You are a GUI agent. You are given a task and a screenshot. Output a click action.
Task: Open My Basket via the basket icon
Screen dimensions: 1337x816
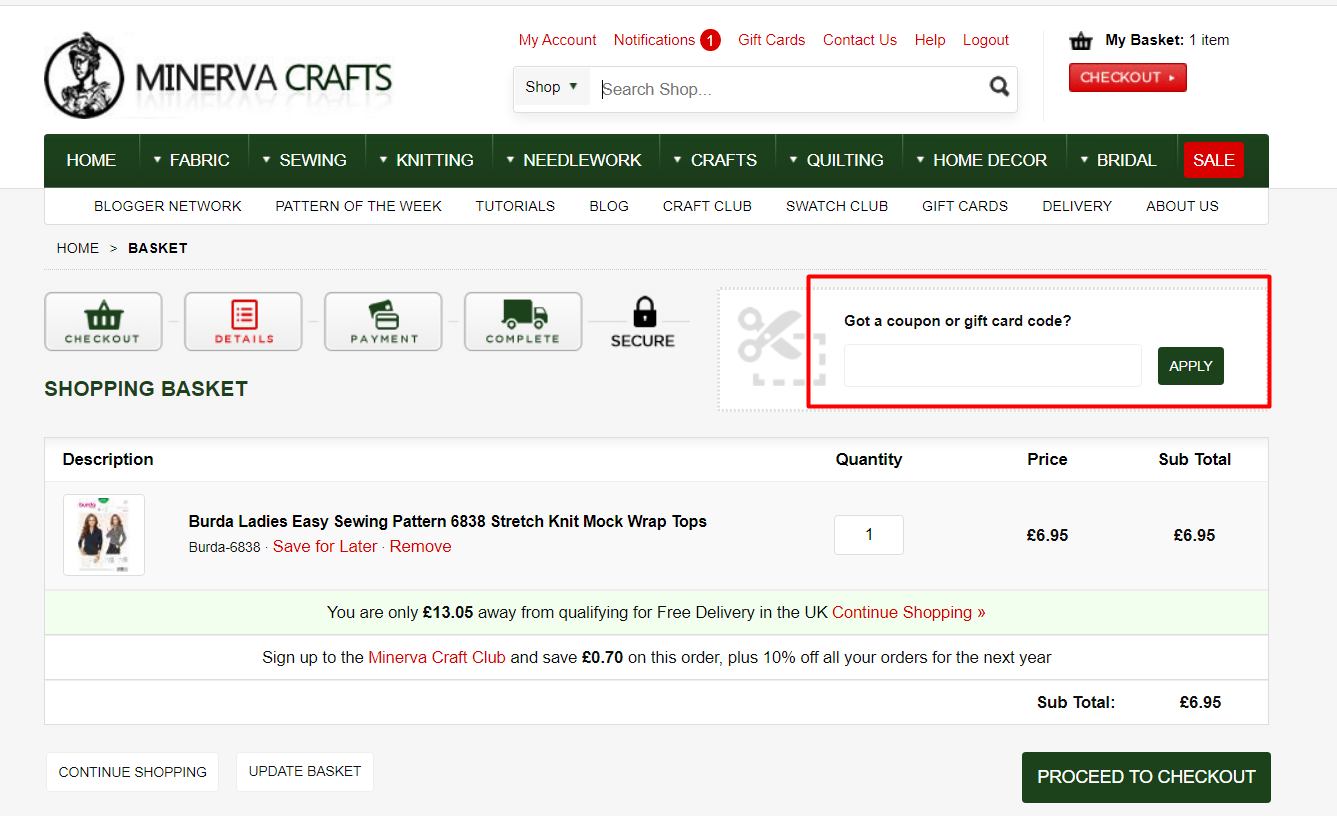pyautogui.click(x=1081, y=40)
